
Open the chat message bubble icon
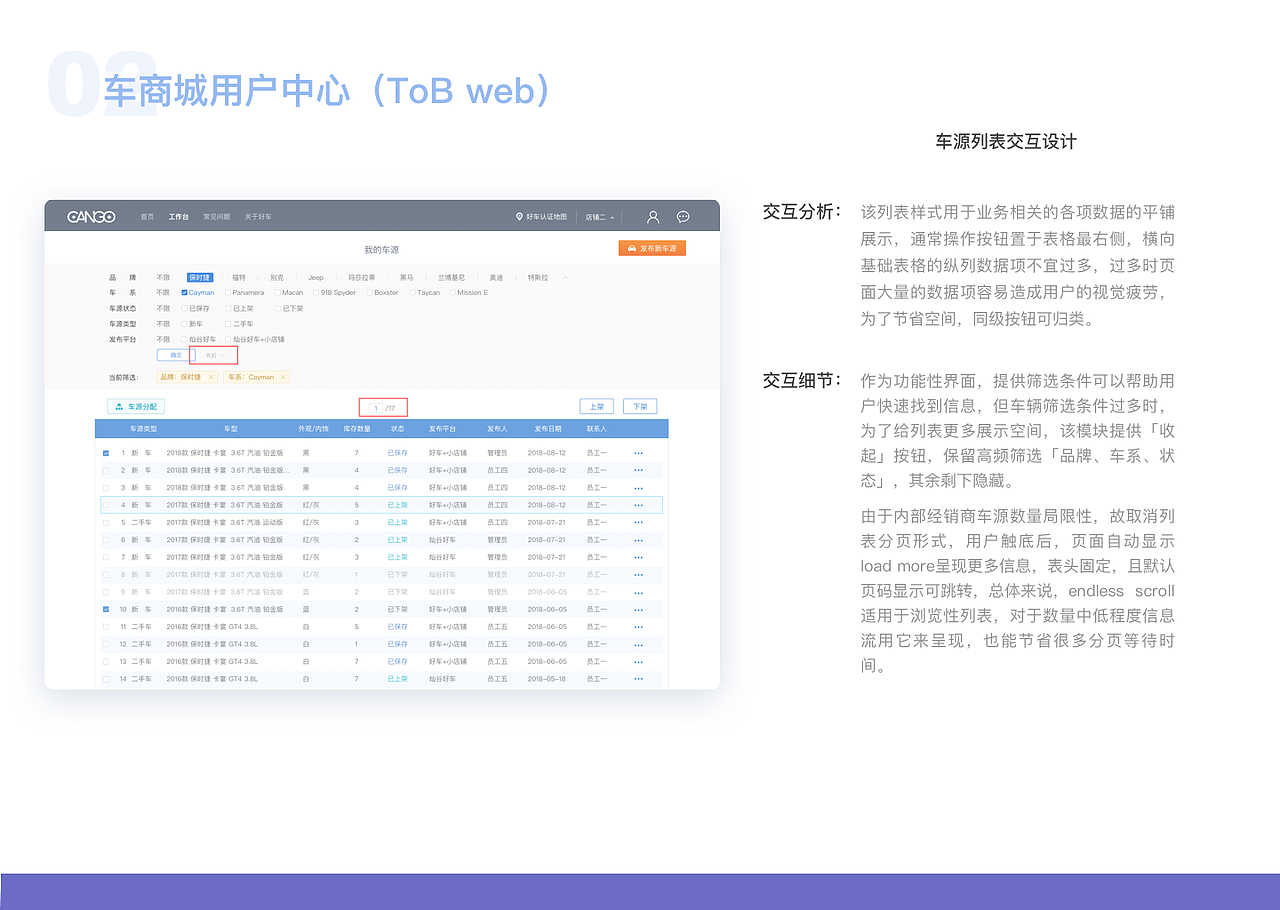pyautogui.click(x=683, y=216)
